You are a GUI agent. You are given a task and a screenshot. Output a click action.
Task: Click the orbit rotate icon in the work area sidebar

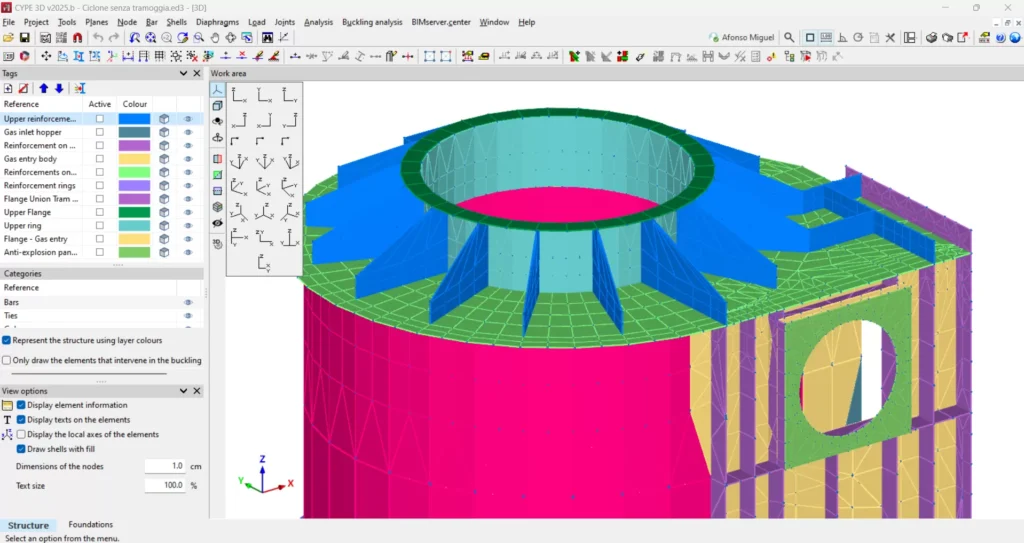pos(217,138)
